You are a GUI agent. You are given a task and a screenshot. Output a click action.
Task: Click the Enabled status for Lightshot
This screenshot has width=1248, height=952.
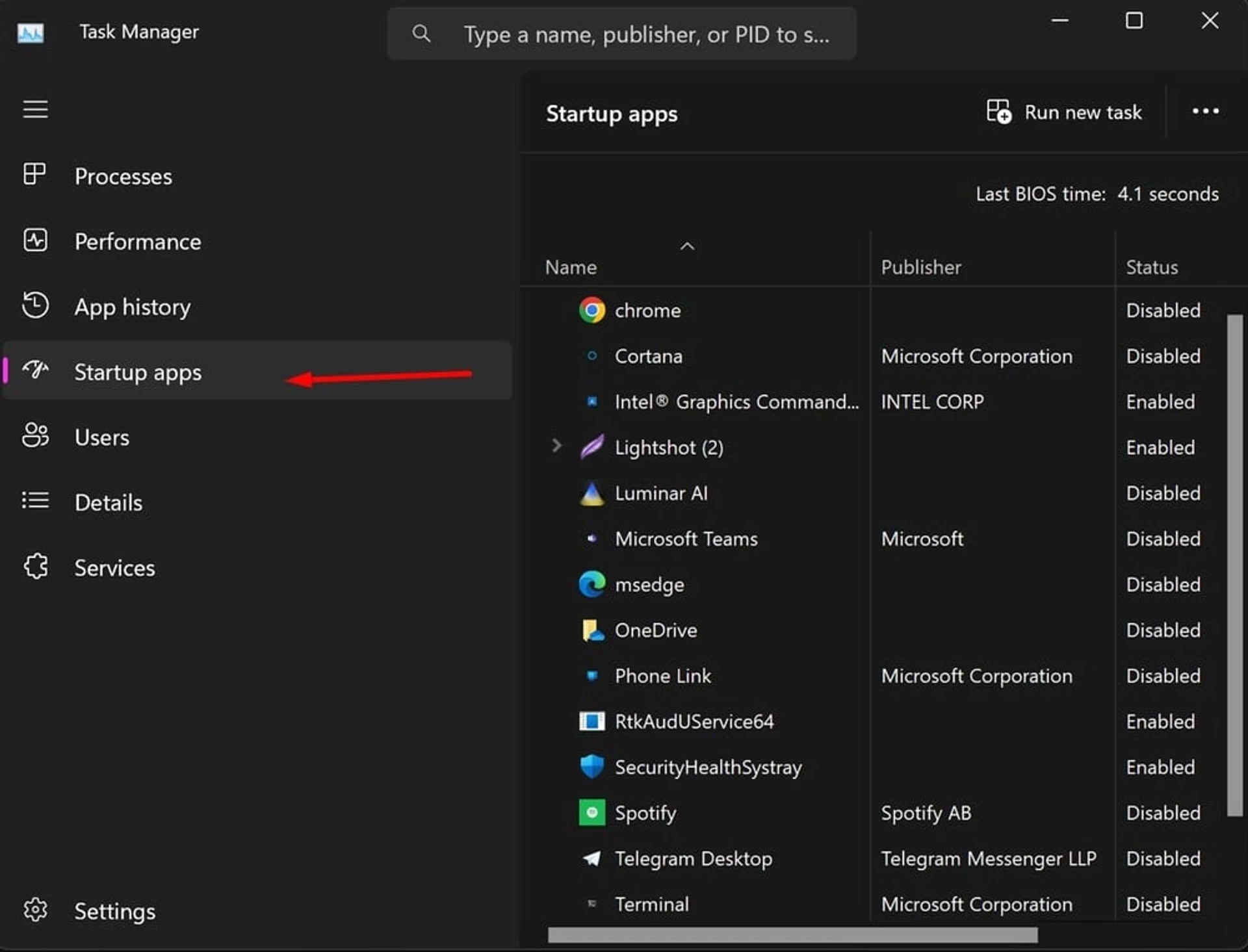[x=1160, y=447]
